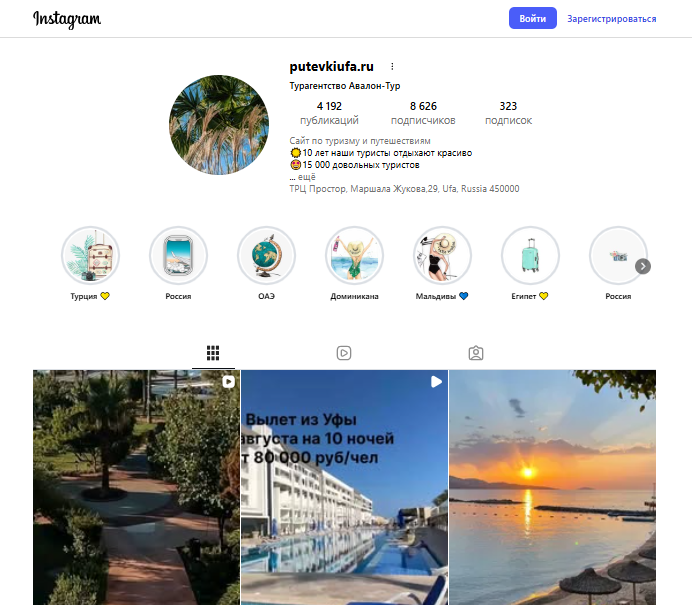Show next highlights with arrow
The width and height of the screenshot is (692, 605).
[x=643, y=266]
